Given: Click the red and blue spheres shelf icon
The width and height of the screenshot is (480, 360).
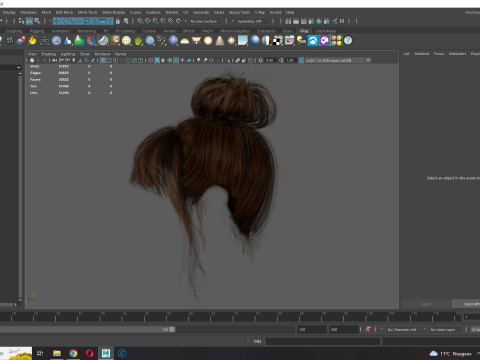Looking at the screenshot, I should [21, 41].
